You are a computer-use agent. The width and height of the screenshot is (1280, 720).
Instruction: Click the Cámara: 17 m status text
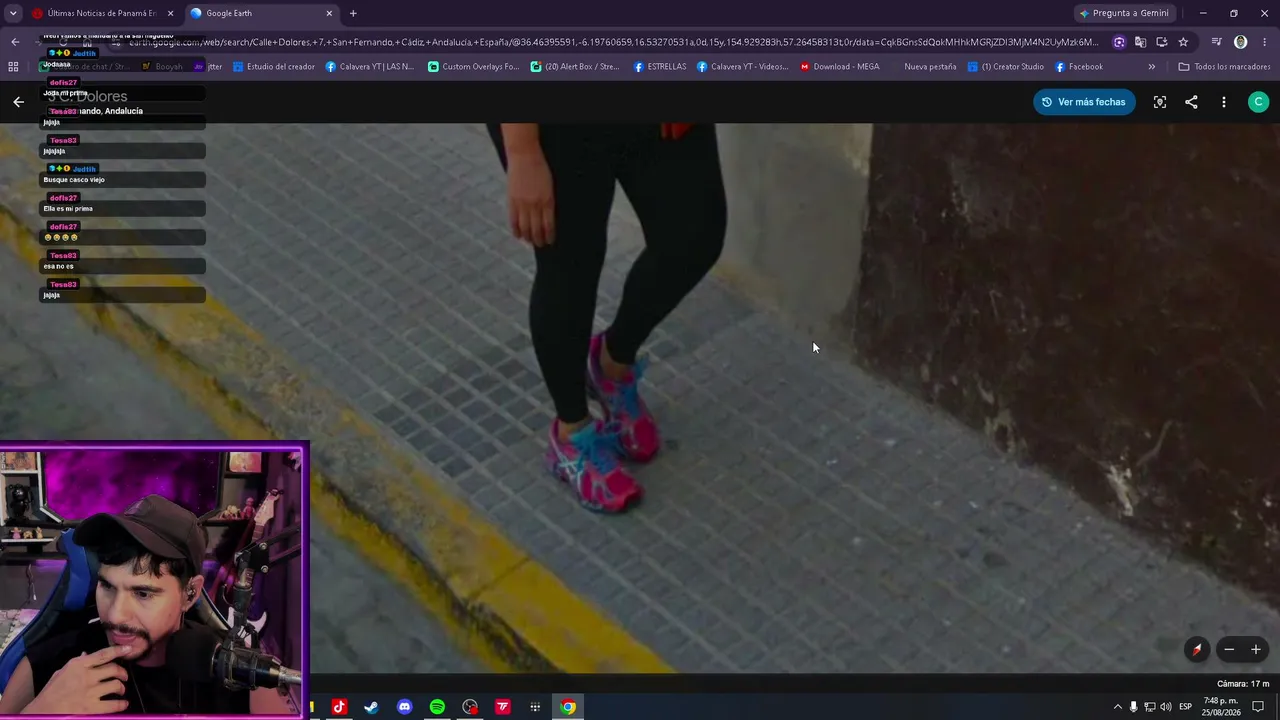coord(1243,684)
